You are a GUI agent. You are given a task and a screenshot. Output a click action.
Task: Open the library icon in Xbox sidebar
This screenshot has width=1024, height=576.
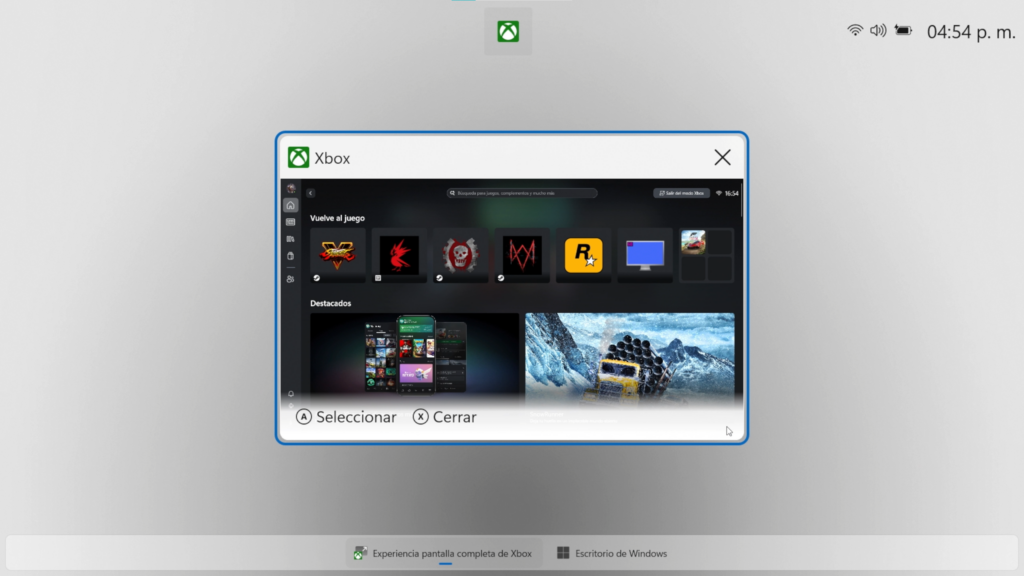pyautogui.click(x=291, y=239)
